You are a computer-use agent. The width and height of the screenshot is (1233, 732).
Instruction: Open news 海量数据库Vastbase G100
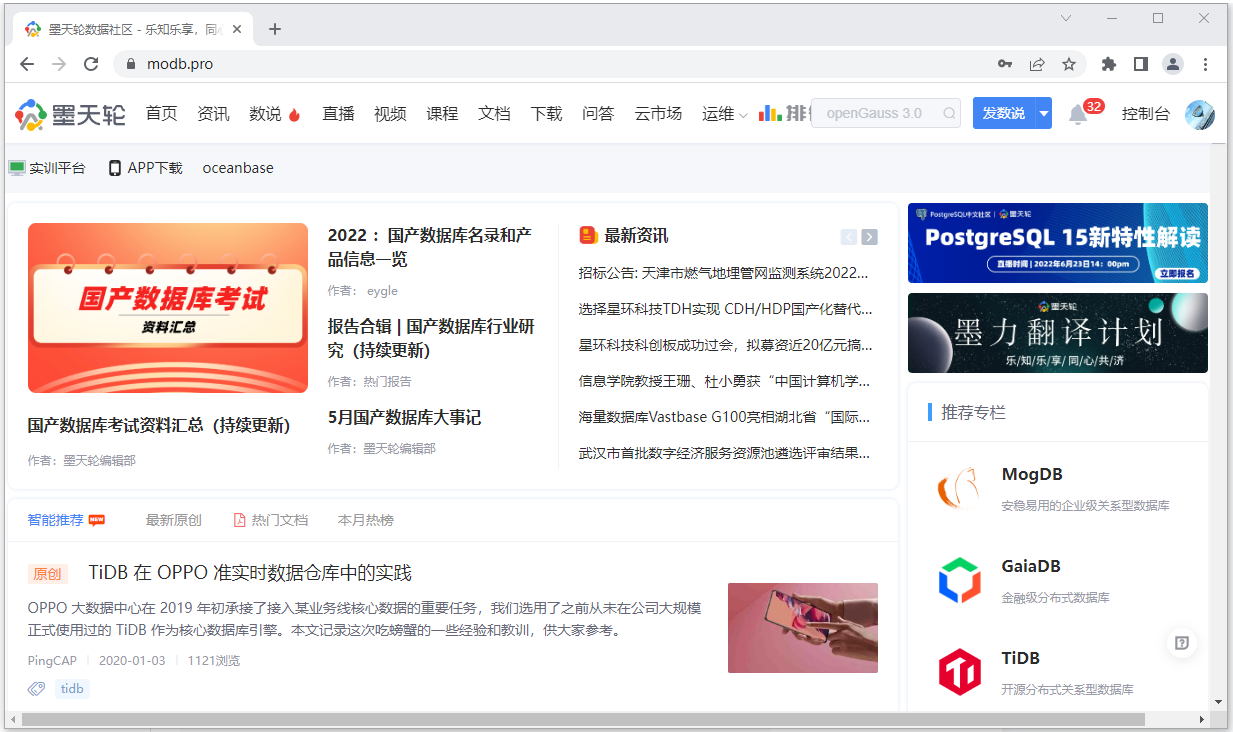[x=724, y=416]
